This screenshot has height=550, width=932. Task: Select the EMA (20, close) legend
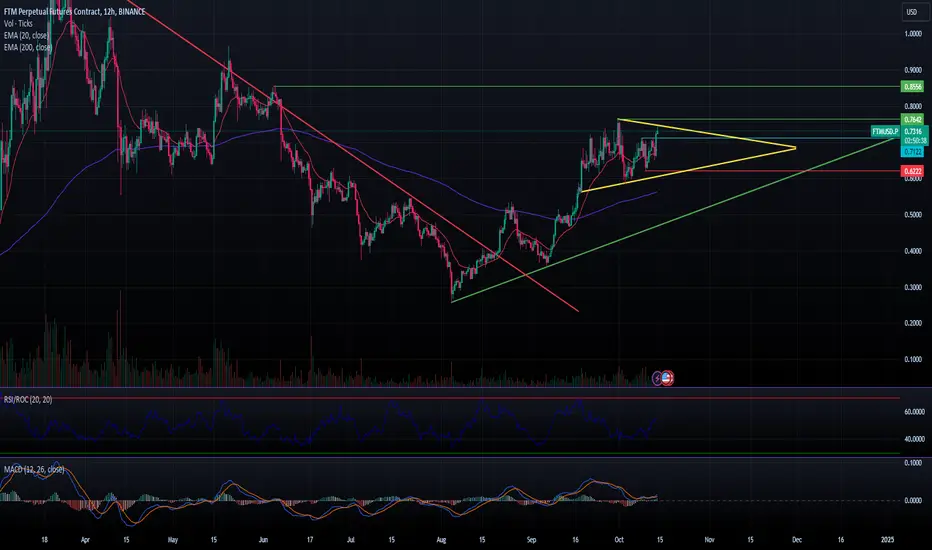point(26,36)
